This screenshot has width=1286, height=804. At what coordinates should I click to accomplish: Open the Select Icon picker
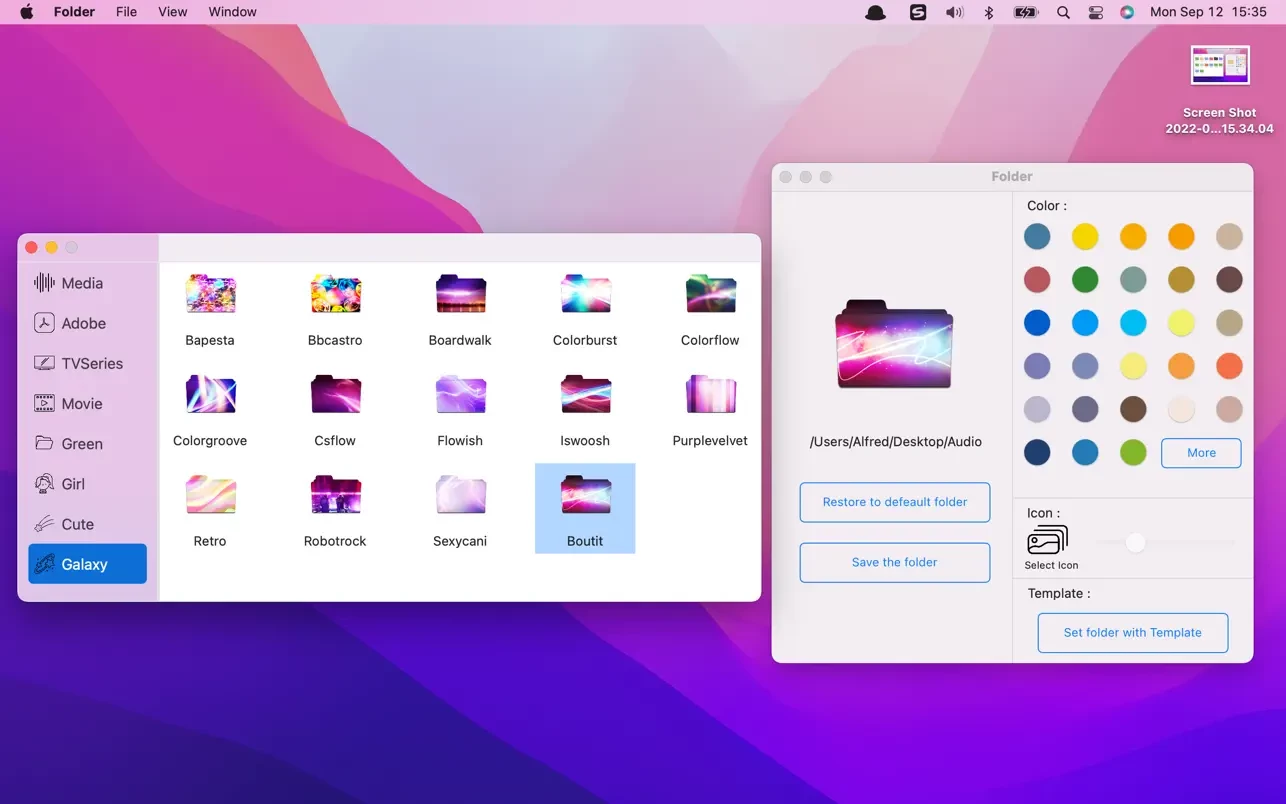(x=1048, y=540)
